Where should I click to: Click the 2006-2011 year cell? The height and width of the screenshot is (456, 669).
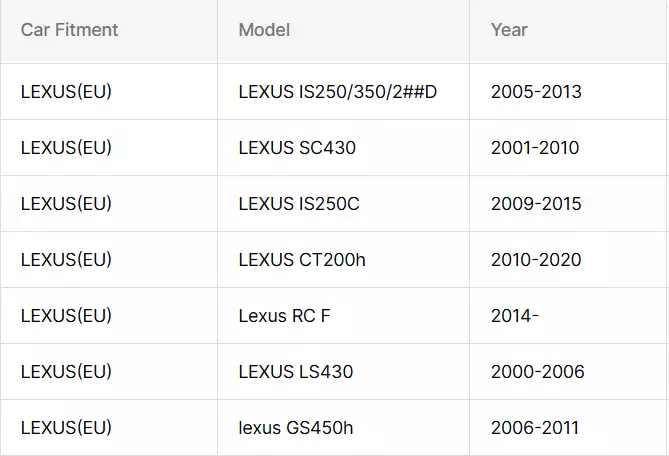535,428
